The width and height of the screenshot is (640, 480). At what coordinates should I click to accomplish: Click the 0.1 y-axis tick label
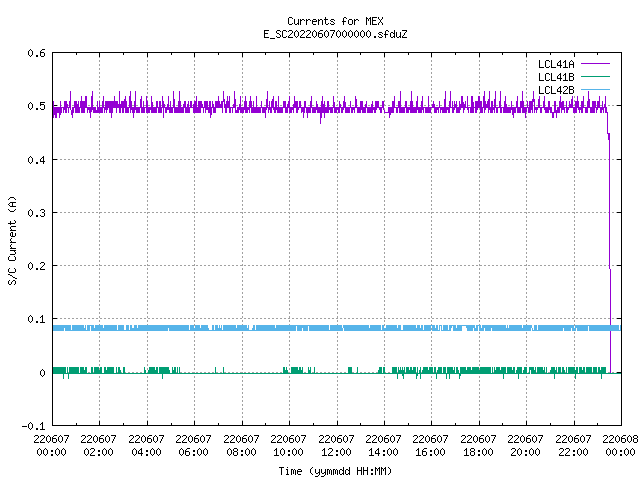[36, 319]
